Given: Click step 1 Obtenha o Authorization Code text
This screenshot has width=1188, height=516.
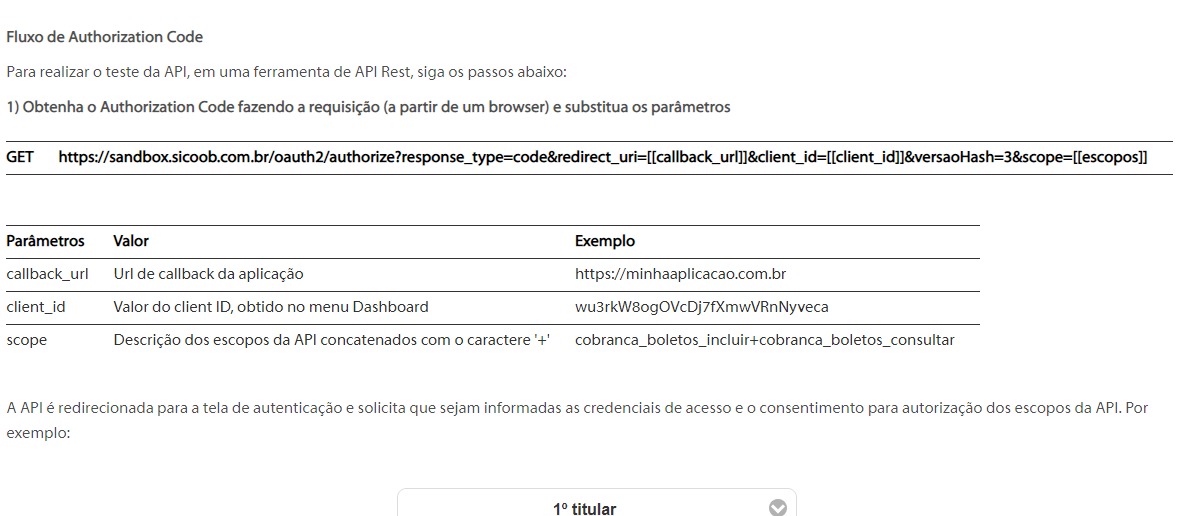Looking at the screenshot, I should click(368, 107).
